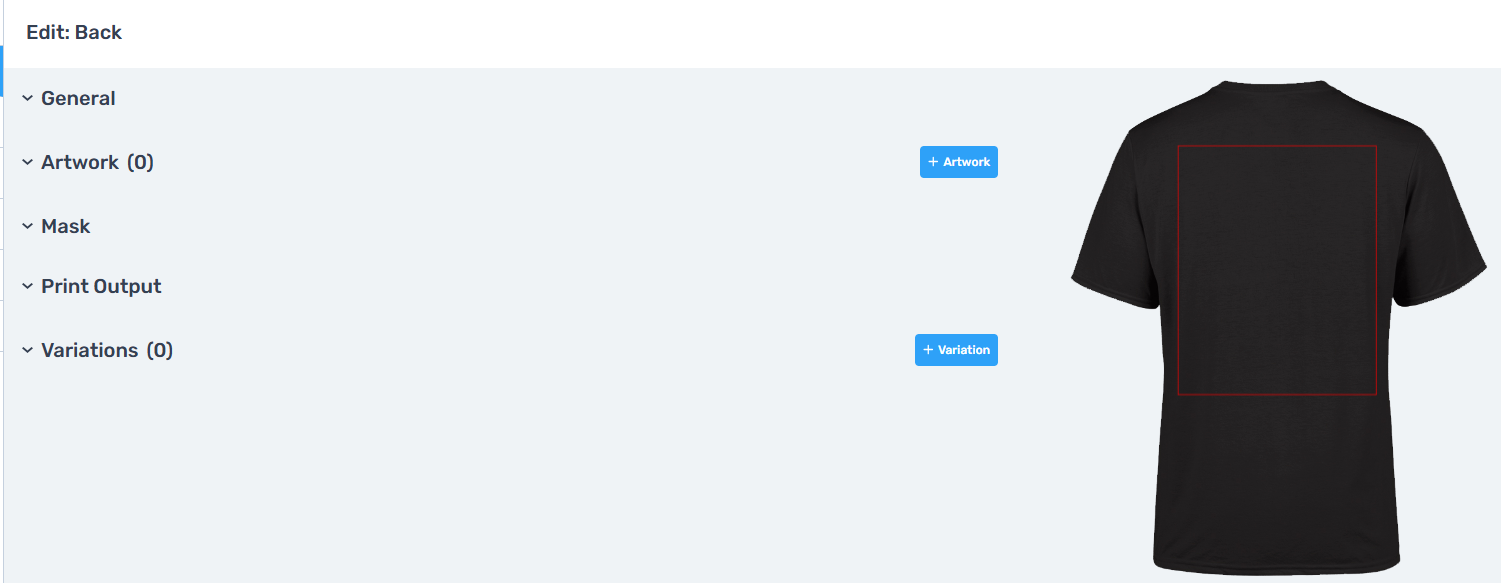The height and width of the screenshot is (583, 1501).
Task: Add a new variation with Variation button
Action: coord(956,350)
